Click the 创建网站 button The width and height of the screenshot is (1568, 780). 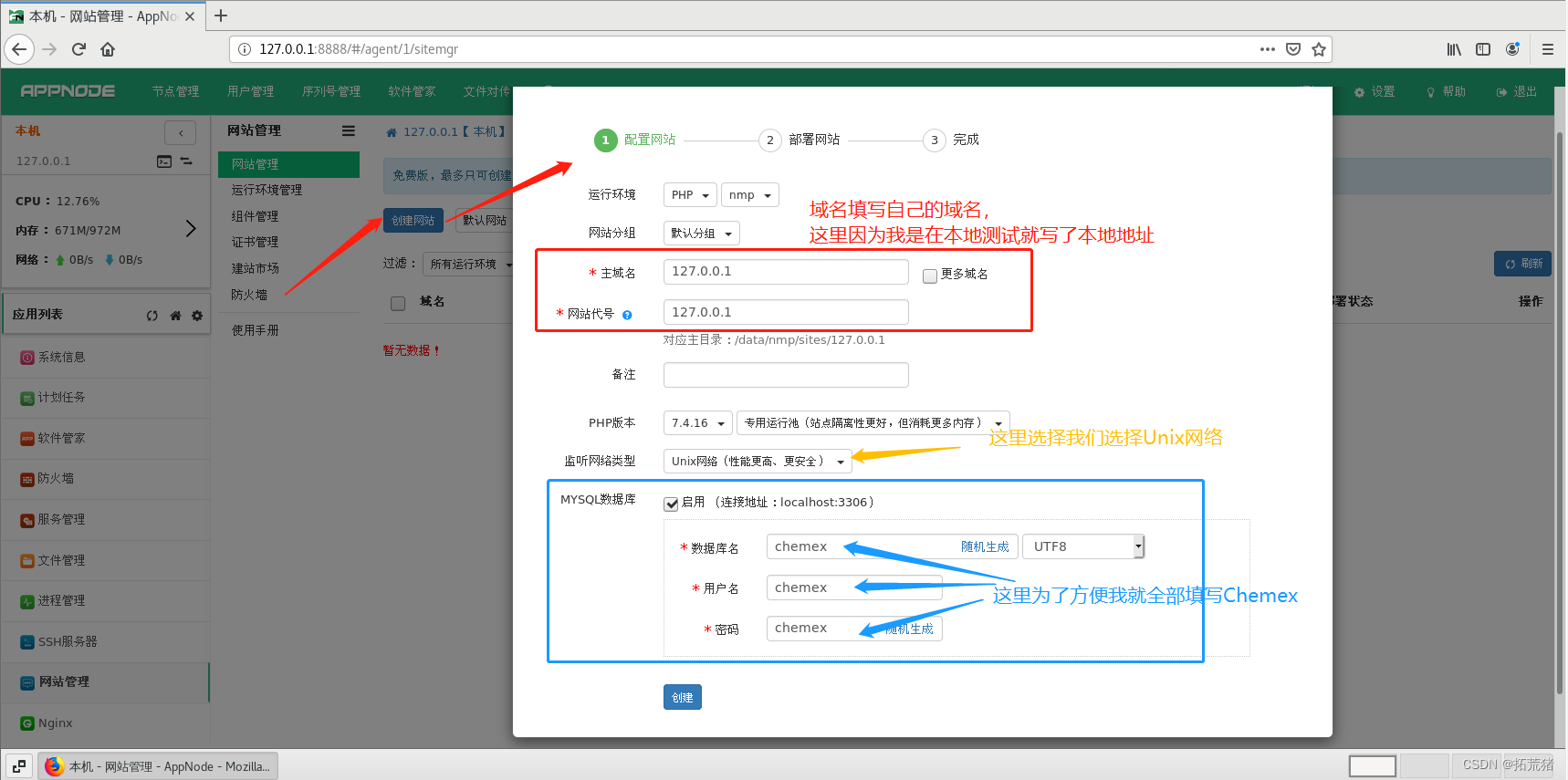point(413,220)
